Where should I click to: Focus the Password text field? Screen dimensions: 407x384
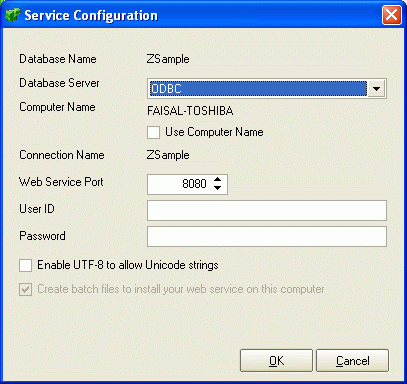click(x=267, y=237)
